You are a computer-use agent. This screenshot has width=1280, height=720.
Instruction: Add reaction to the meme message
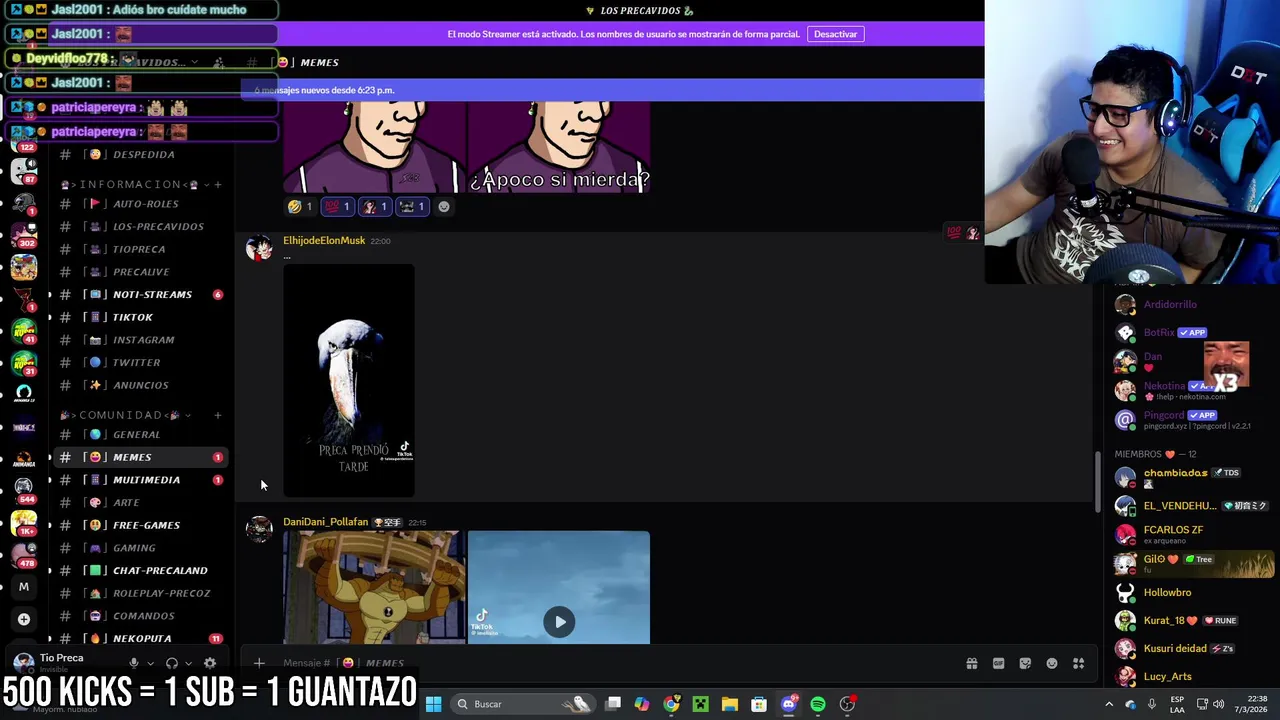pos(444,207)
